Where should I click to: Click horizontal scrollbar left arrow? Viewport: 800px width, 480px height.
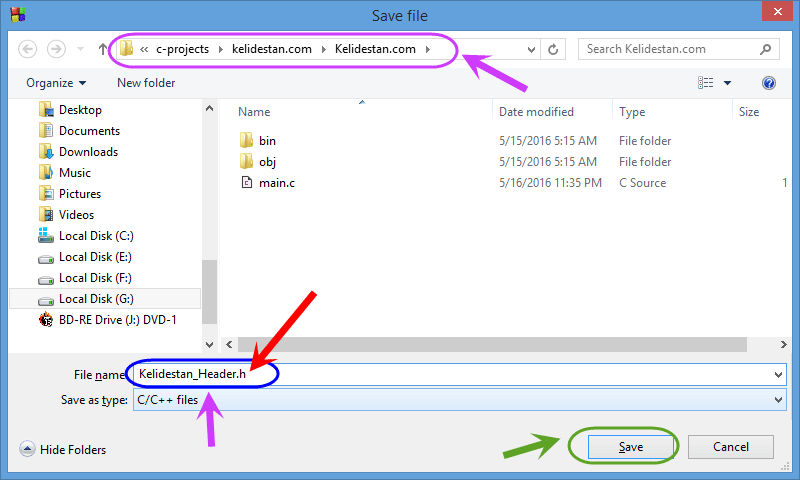[229, 344]
